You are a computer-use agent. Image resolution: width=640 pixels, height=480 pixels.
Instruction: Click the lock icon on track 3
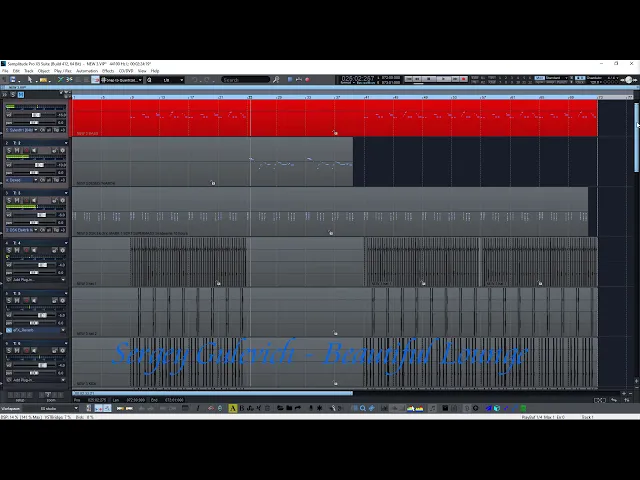[54, 200]
